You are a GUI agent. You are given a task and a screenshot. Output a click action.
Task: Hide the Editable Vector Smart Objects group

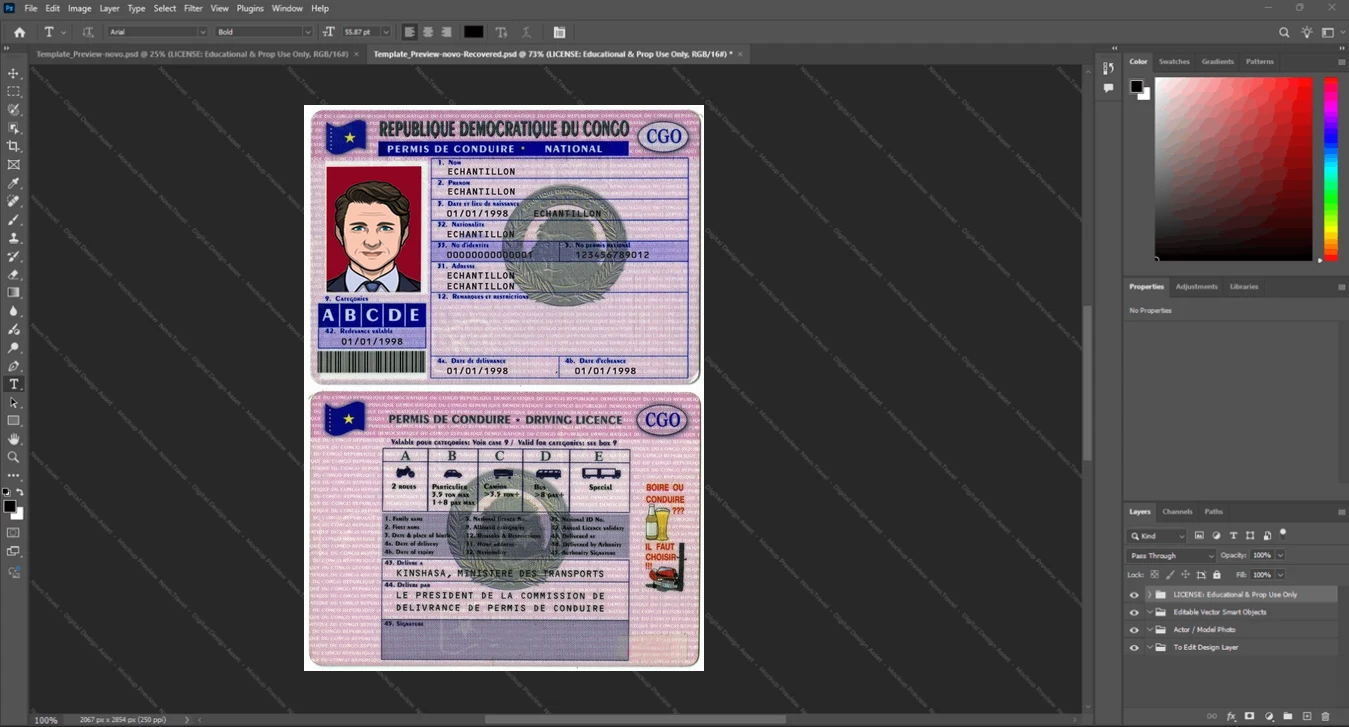(1134, 612)
